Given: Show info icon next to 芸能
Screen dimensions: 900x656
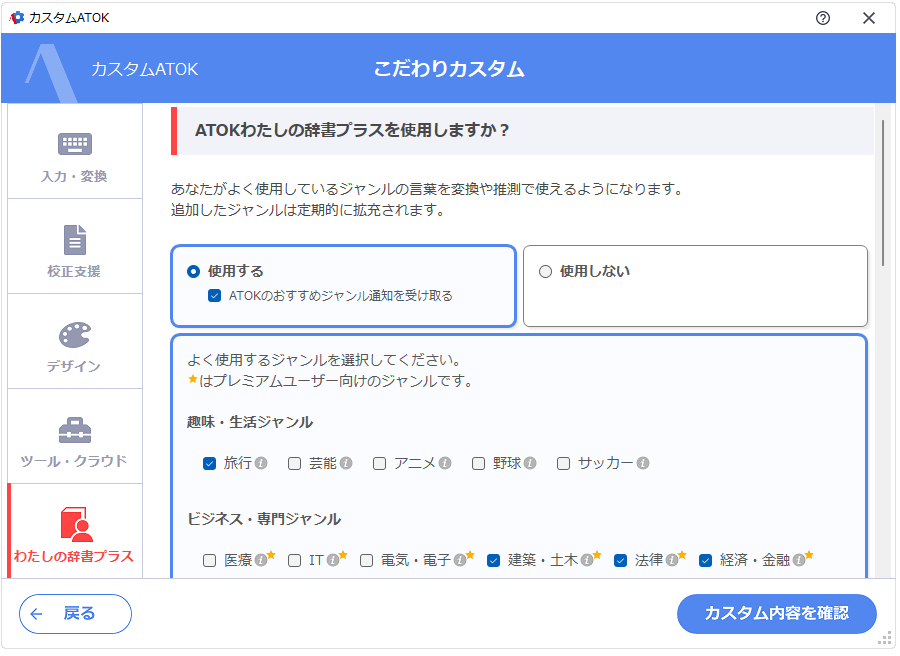Looking at the screenshot, I should coord(346,463).
